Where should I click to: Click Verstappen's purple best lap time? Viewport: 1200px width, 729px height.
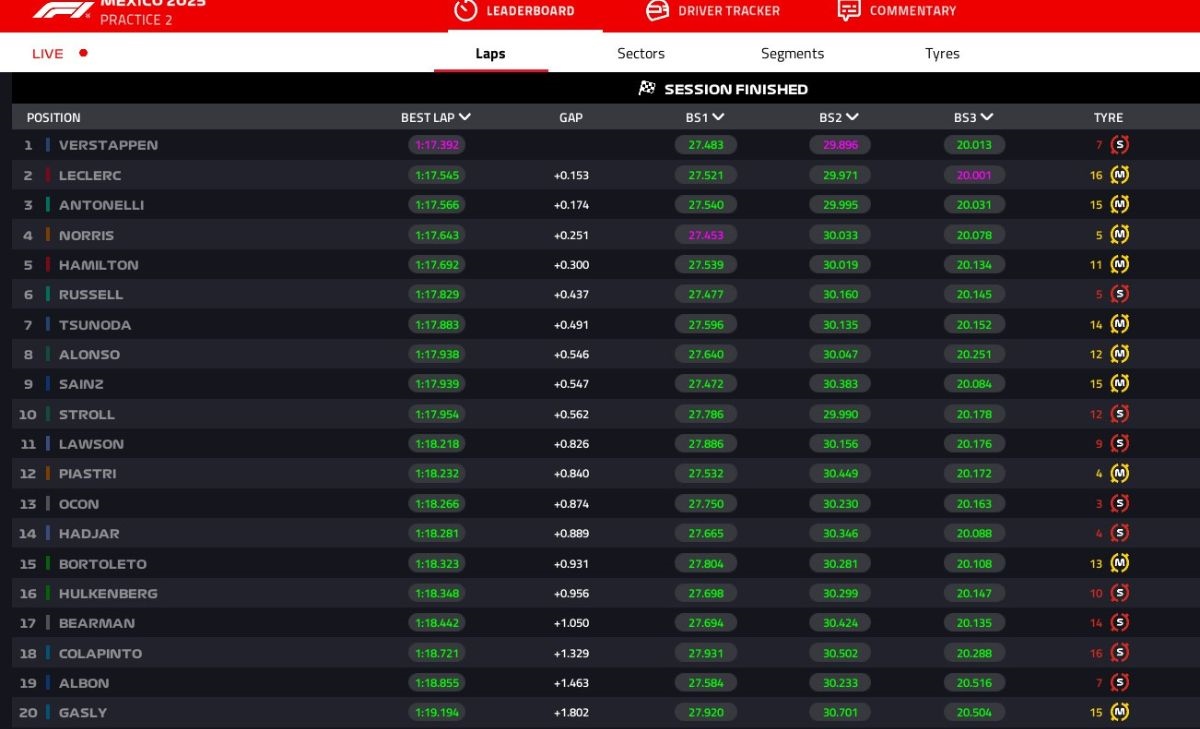pos(437,145)
